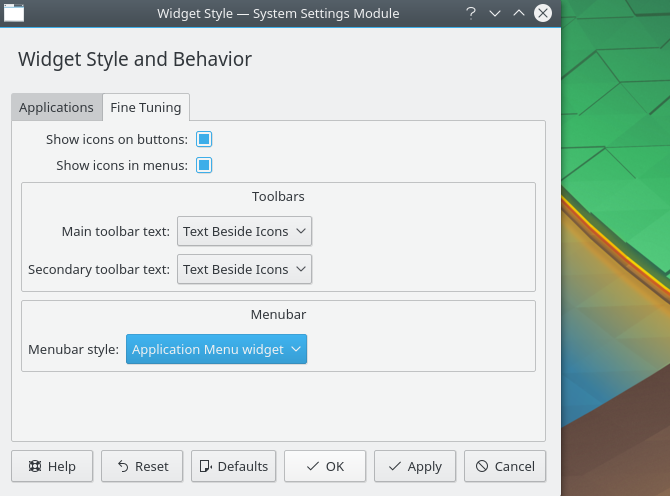
Task: Minimize window using down chevron in title bar
Action: 495,13
